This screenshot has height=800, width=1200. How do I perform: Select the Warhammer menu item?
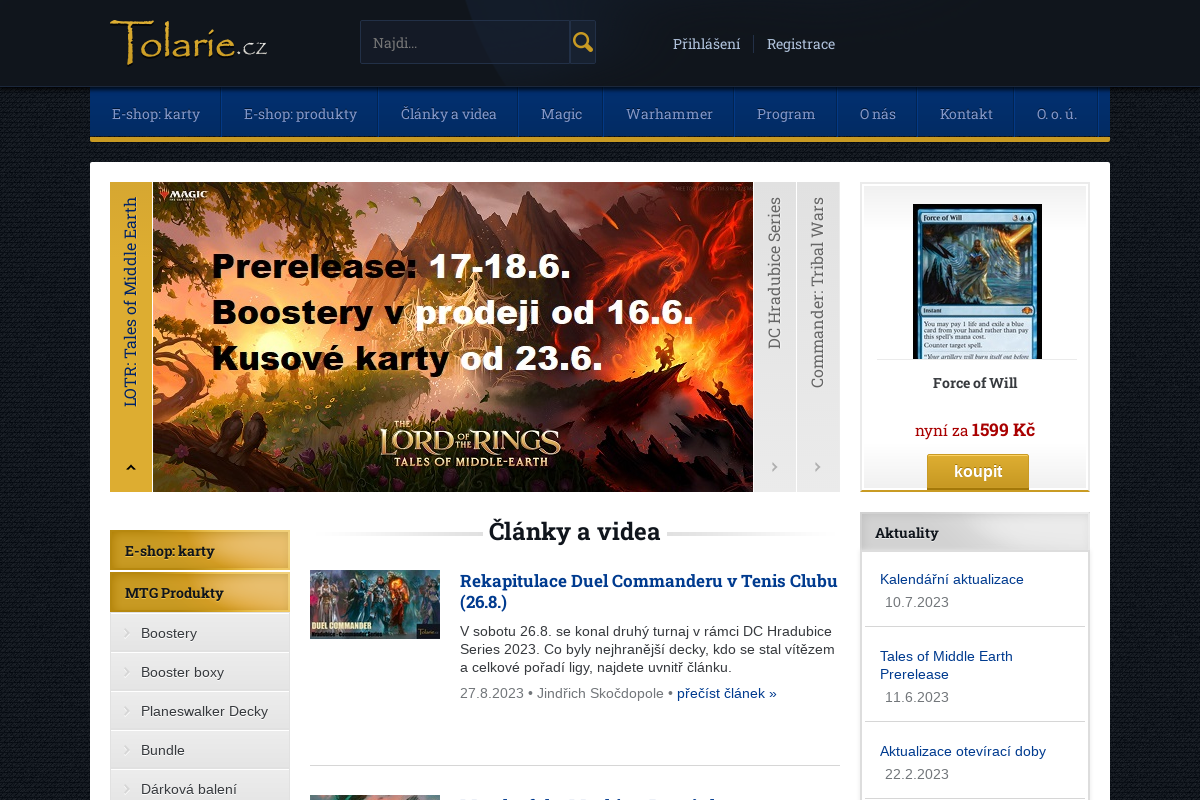point(669,114)
